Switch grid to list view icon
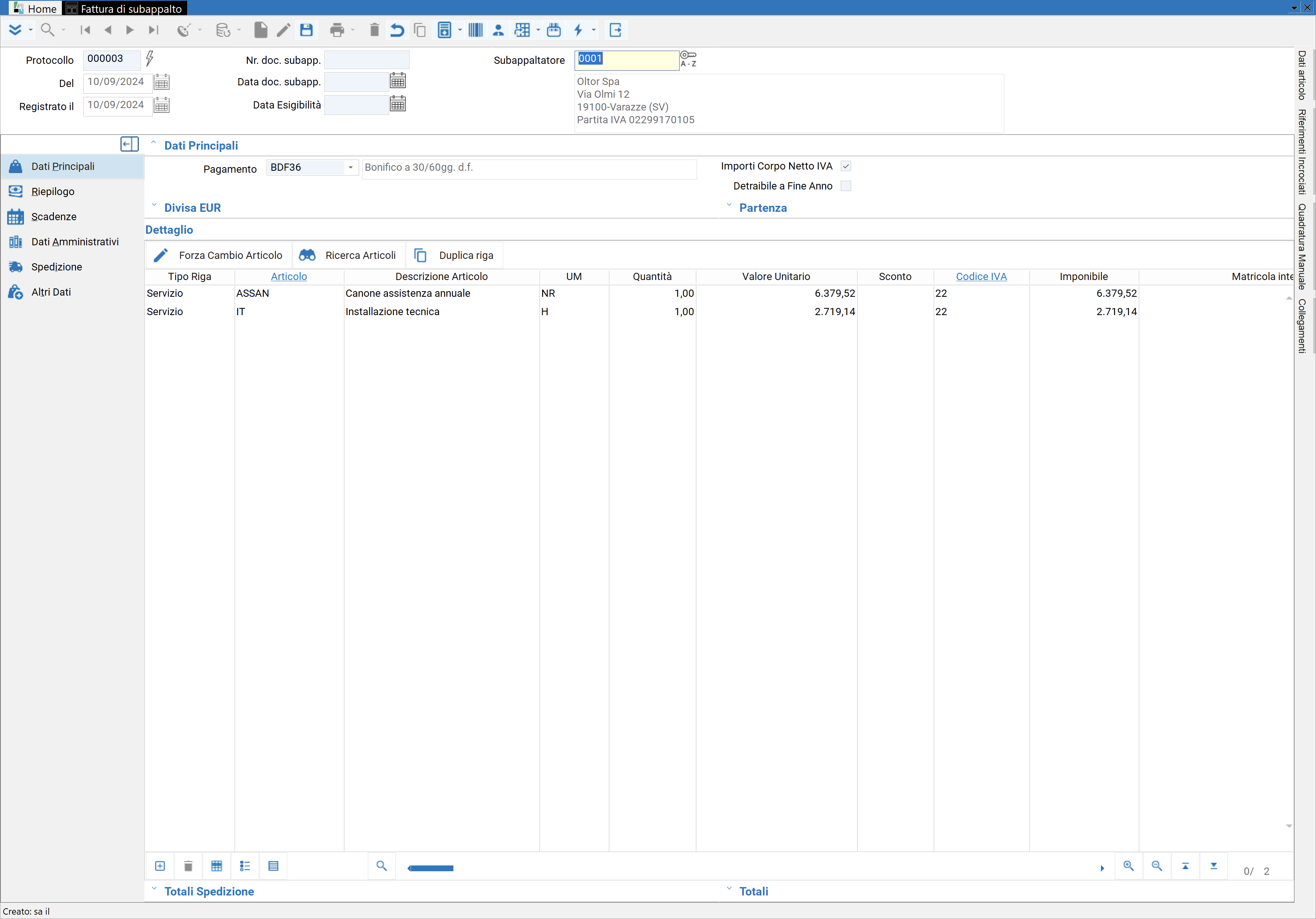1316x919 pixels. tap(245, 866)
